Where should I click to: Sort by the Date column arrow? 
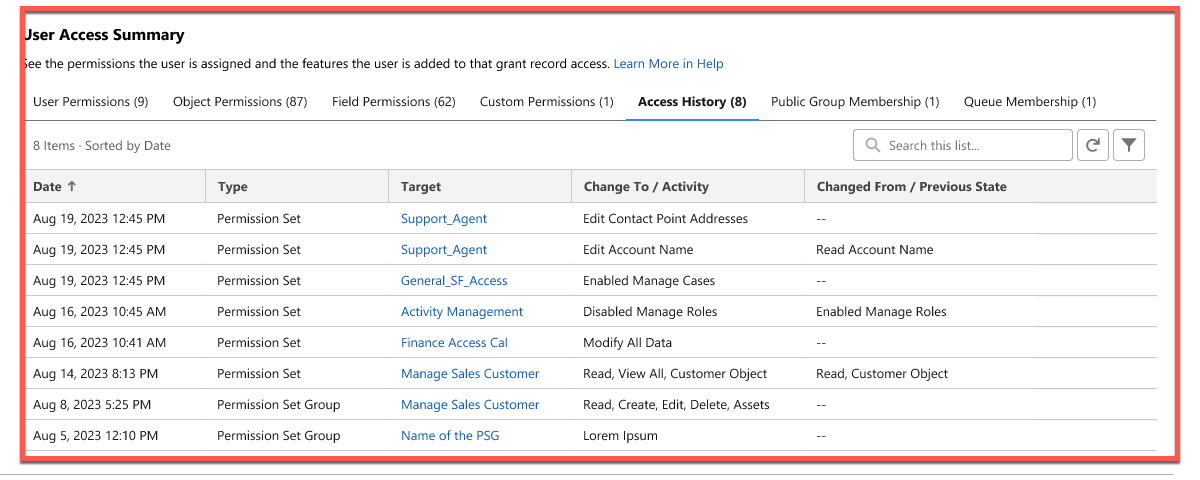coord(71,186)
